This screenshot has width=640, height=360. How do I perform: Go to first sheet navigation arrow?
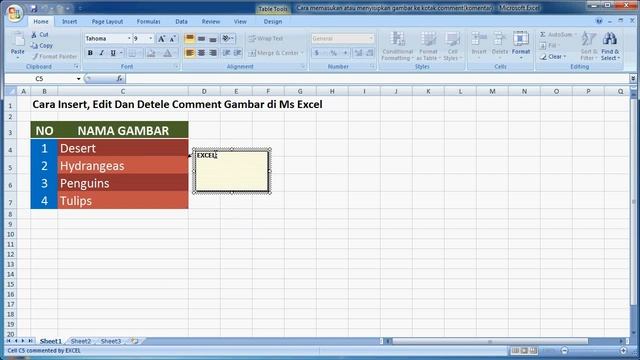[x=8, y=340]
